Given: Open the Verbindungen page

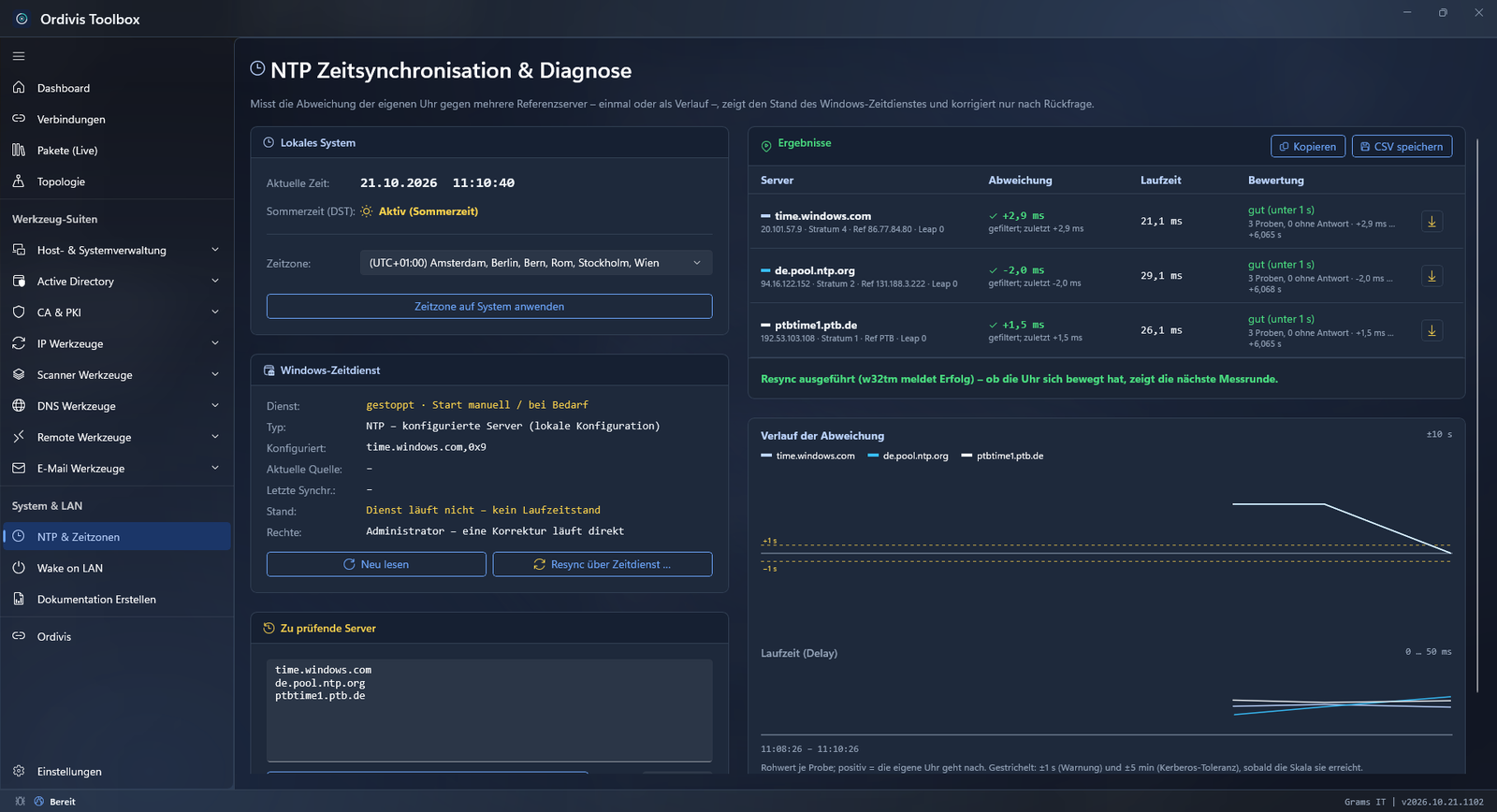Looking at the screenshot, I should (116, 119).
